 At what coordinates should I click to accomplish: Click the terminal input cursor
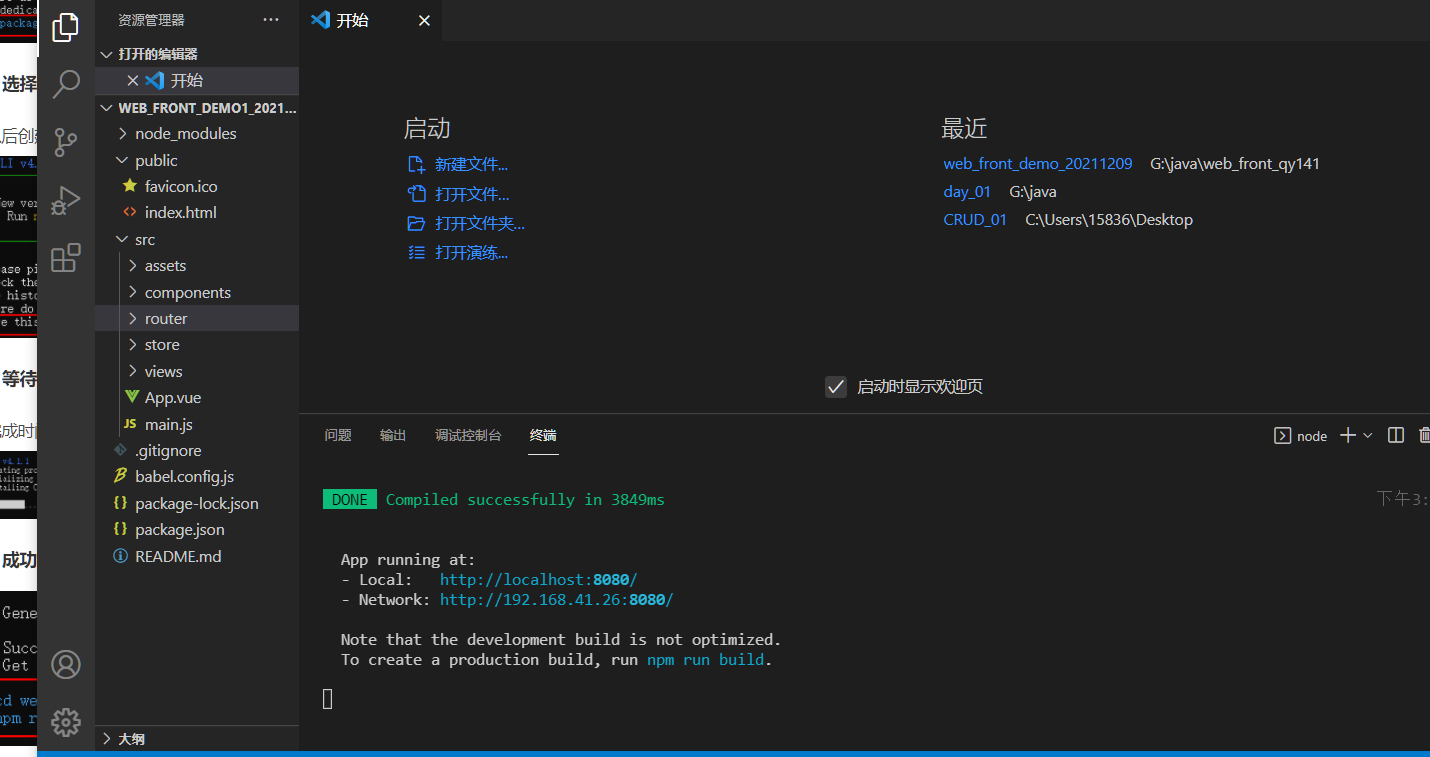[328, 699]
